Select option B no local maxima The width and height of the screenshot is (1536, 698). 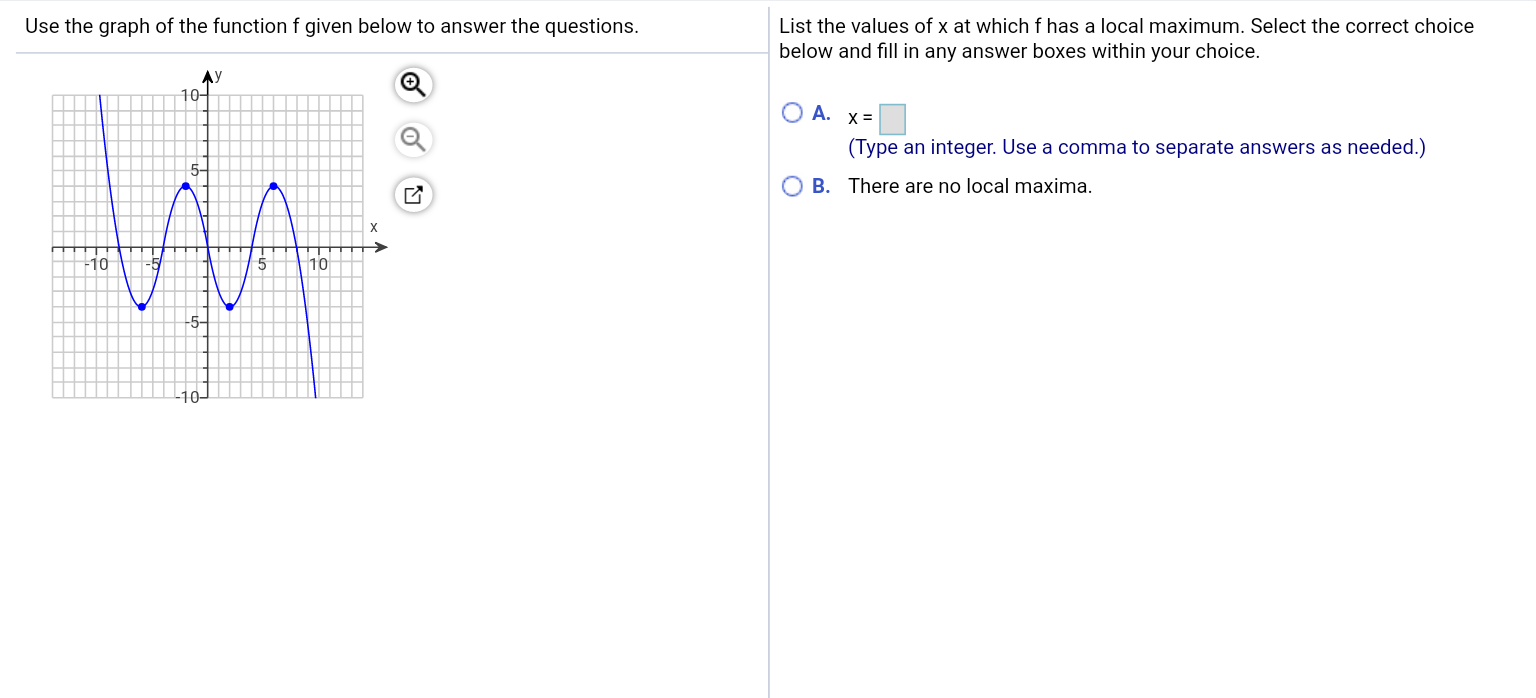click(792, 186)
